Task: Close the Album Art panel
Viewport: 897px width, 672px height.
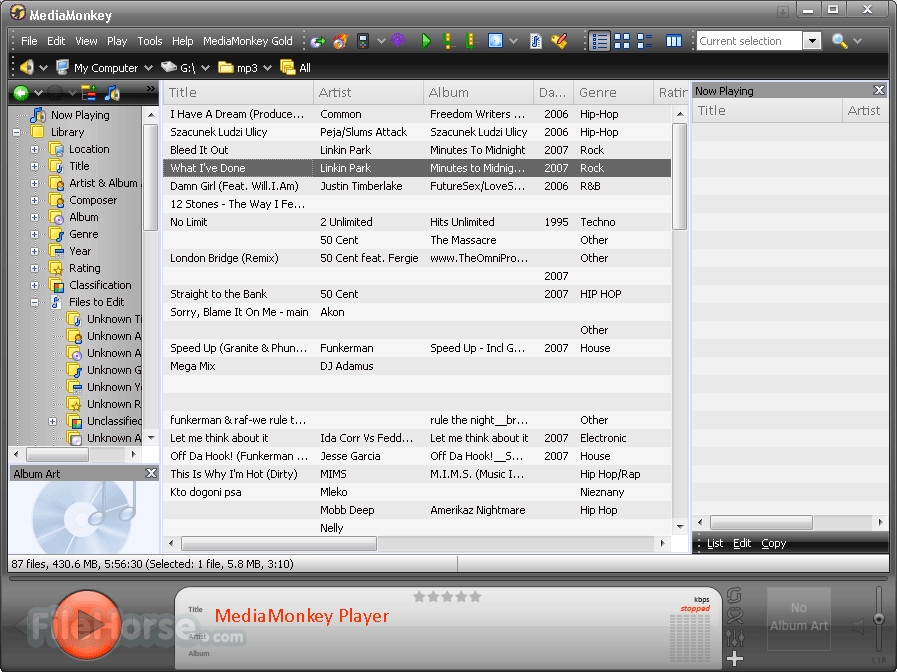Action: 151,473
